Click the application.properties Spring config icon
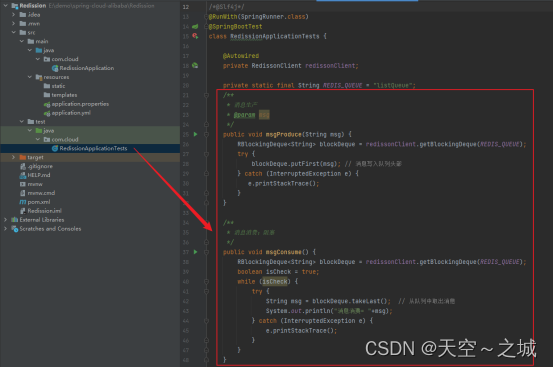553x368 pixels. point(47,104)
